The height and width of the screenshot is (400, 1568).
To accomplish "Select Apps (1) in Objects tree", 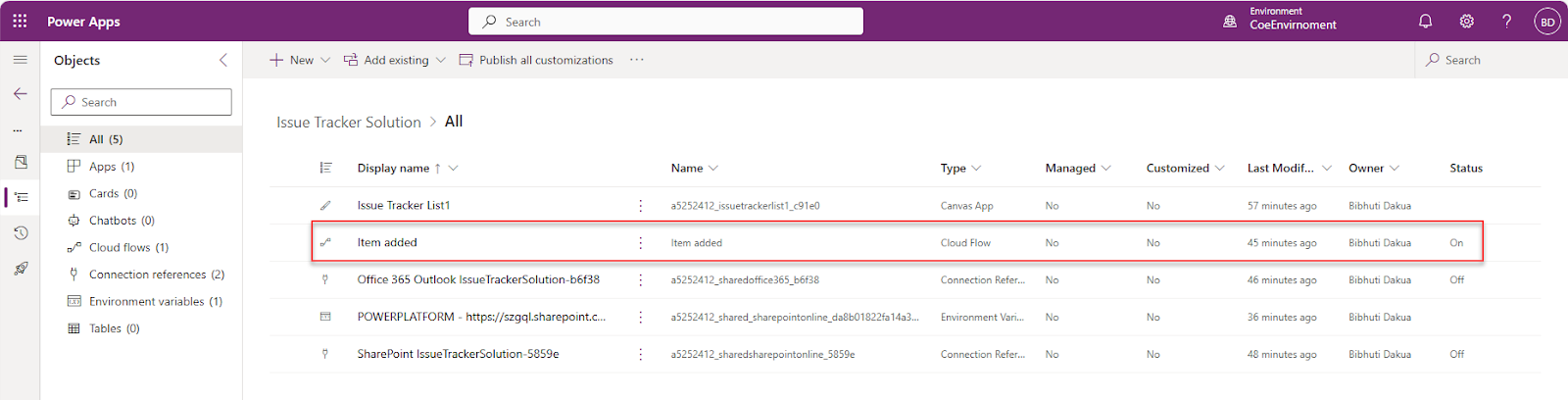I will pyautogui.click(x=141, y=167).
